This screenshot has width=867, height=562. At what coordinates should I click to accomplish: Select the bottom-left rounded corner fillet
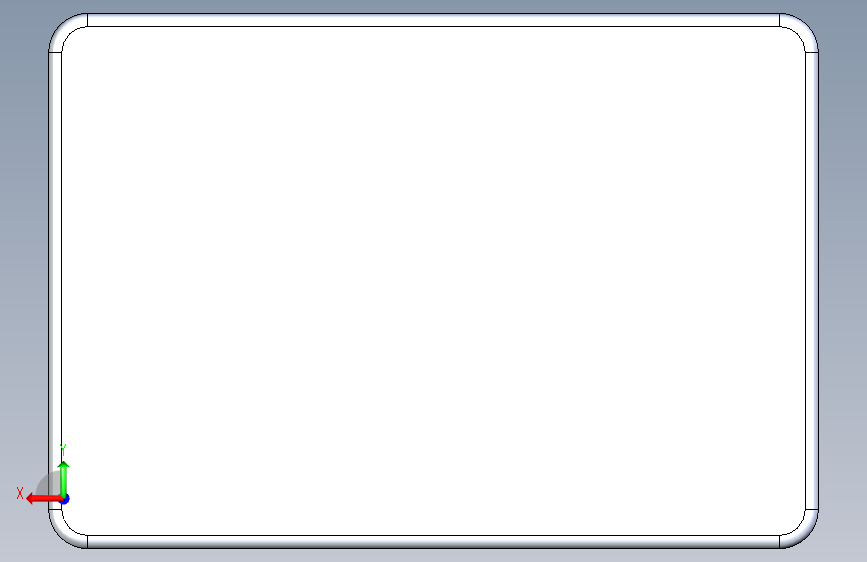tap(64, 533)
